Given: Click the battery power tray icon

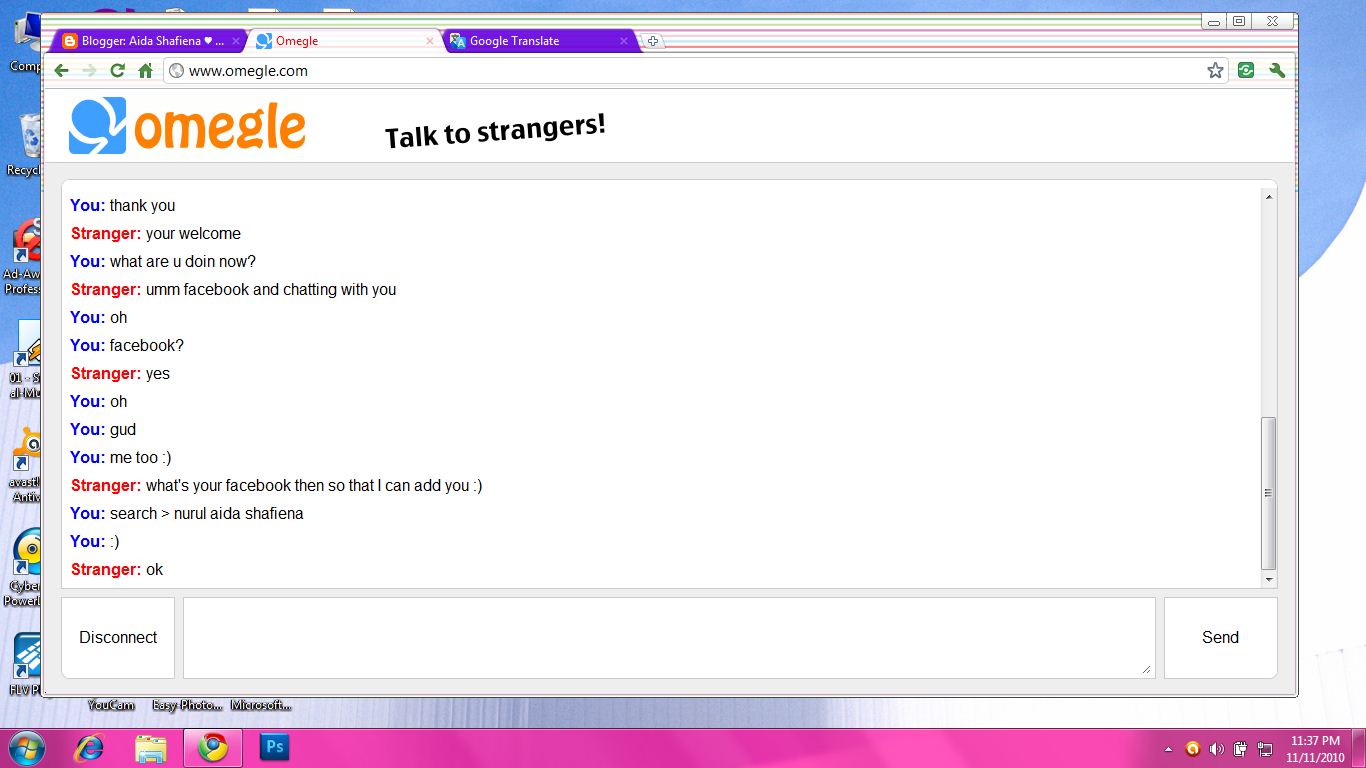Looking at the screenshot, I should (1240, 748).
